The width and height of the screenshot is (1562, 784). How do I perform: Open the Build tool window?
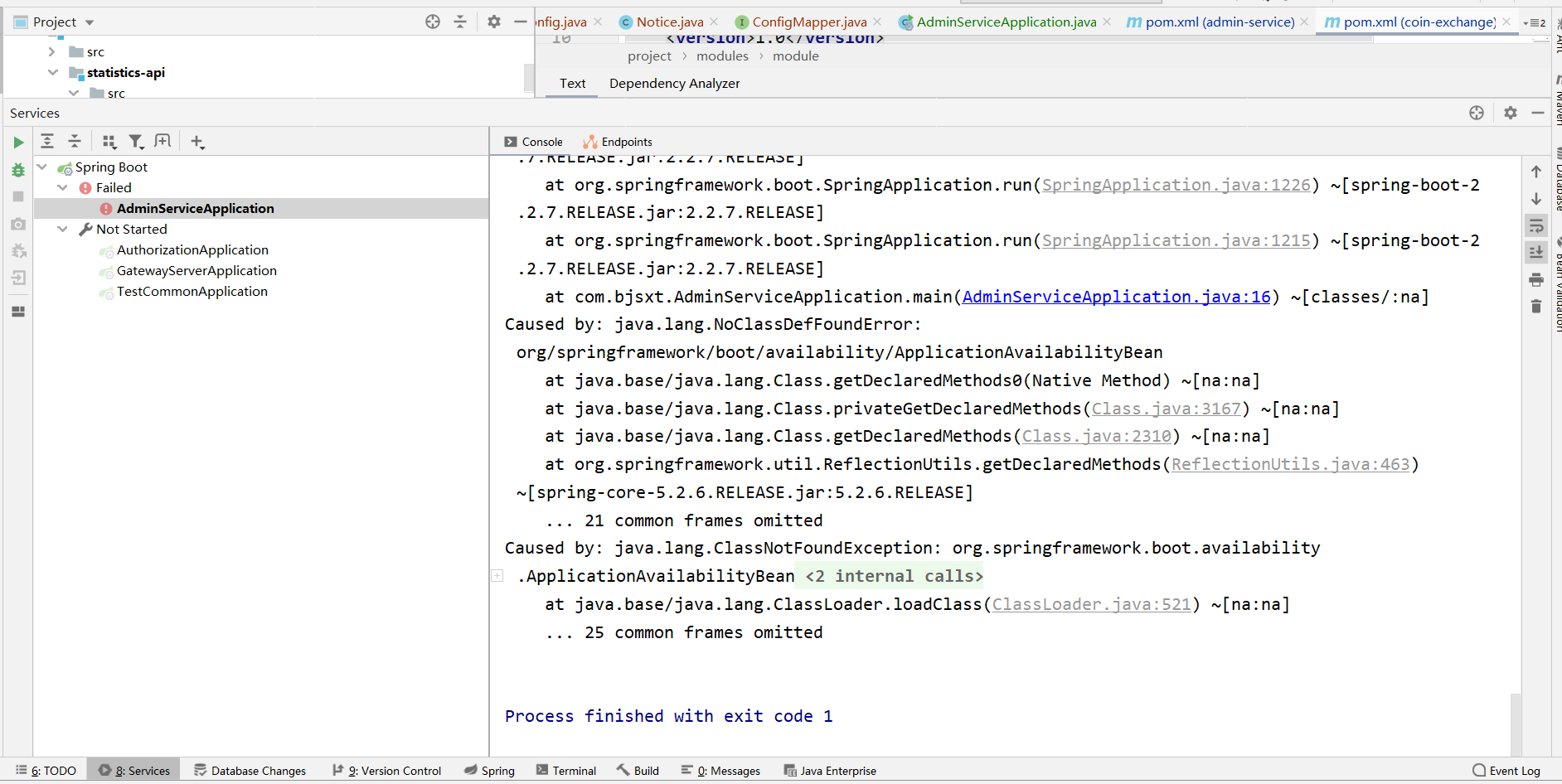tap(638, 771)
